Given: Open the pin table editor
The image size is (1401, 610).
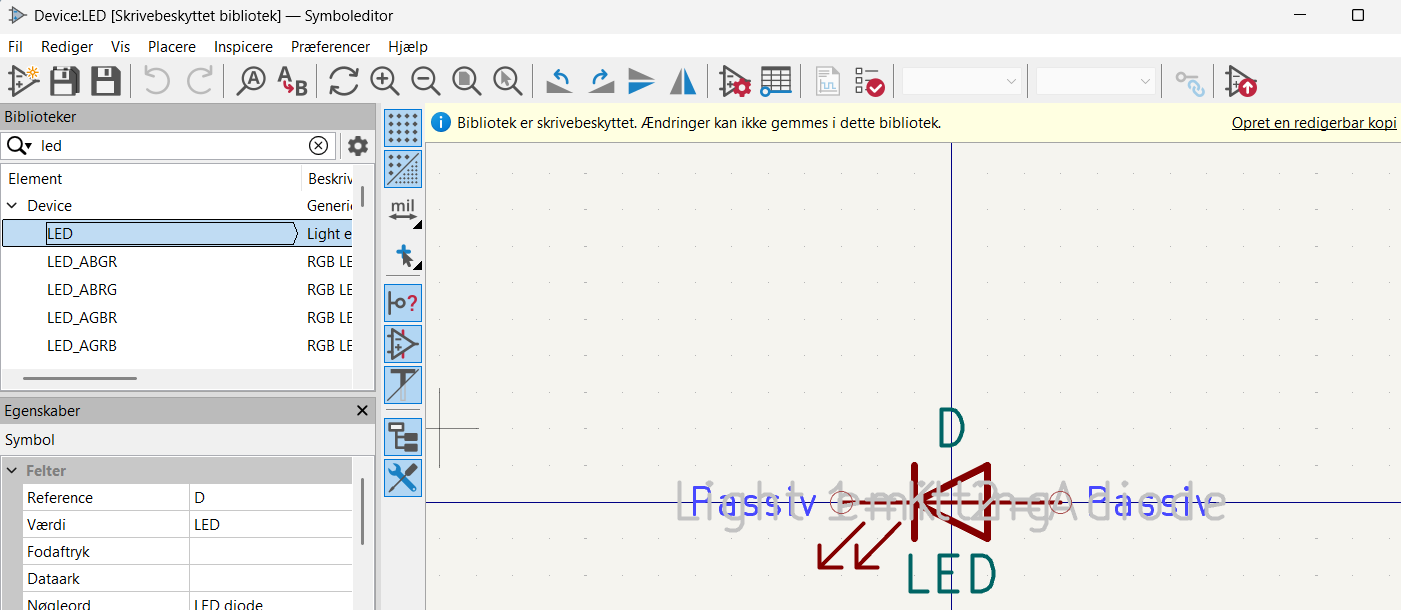Looking at the screenshot, I should click(x=776, y=81).
